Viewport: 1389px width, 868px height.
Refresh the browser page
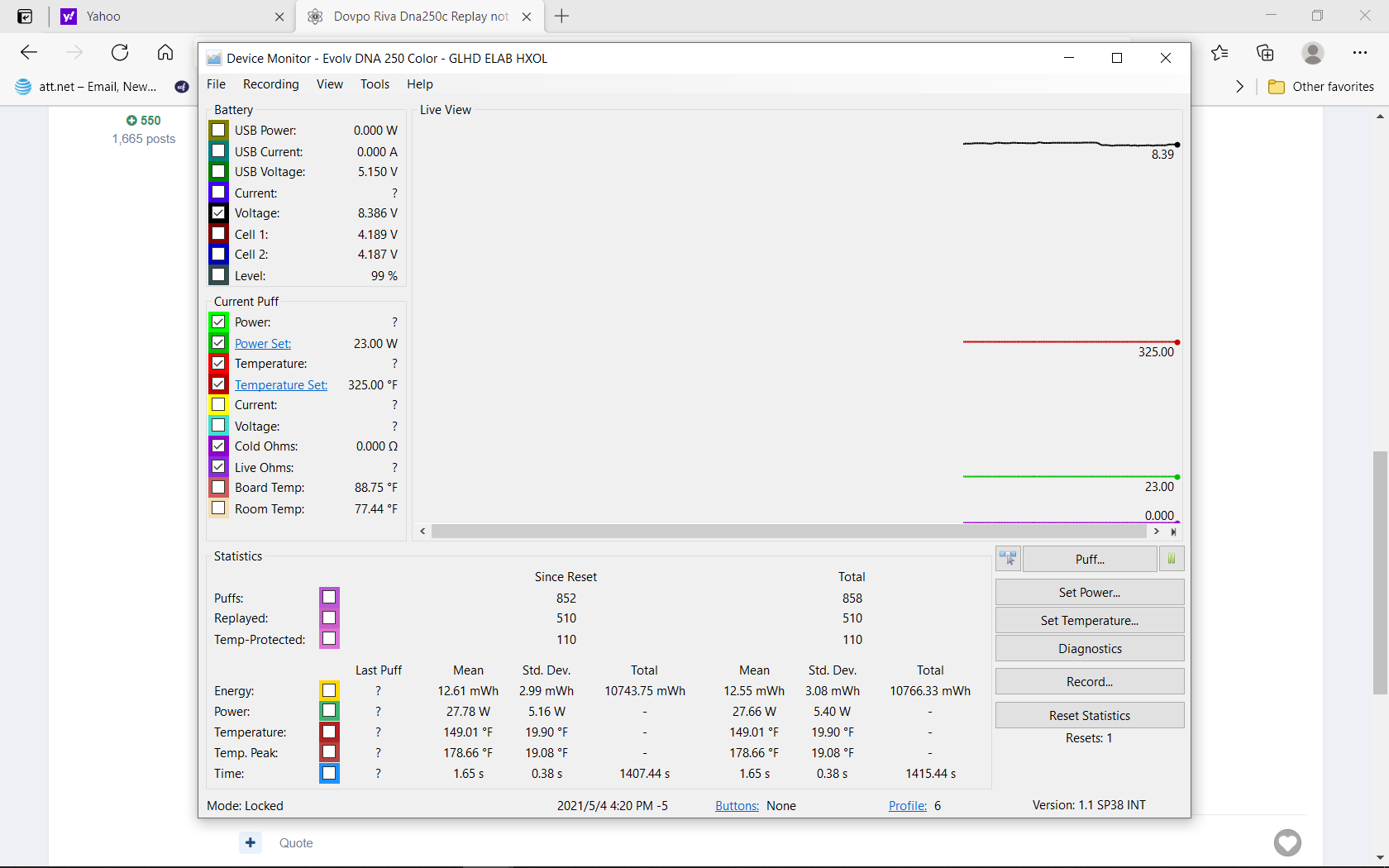pos(120,53)
